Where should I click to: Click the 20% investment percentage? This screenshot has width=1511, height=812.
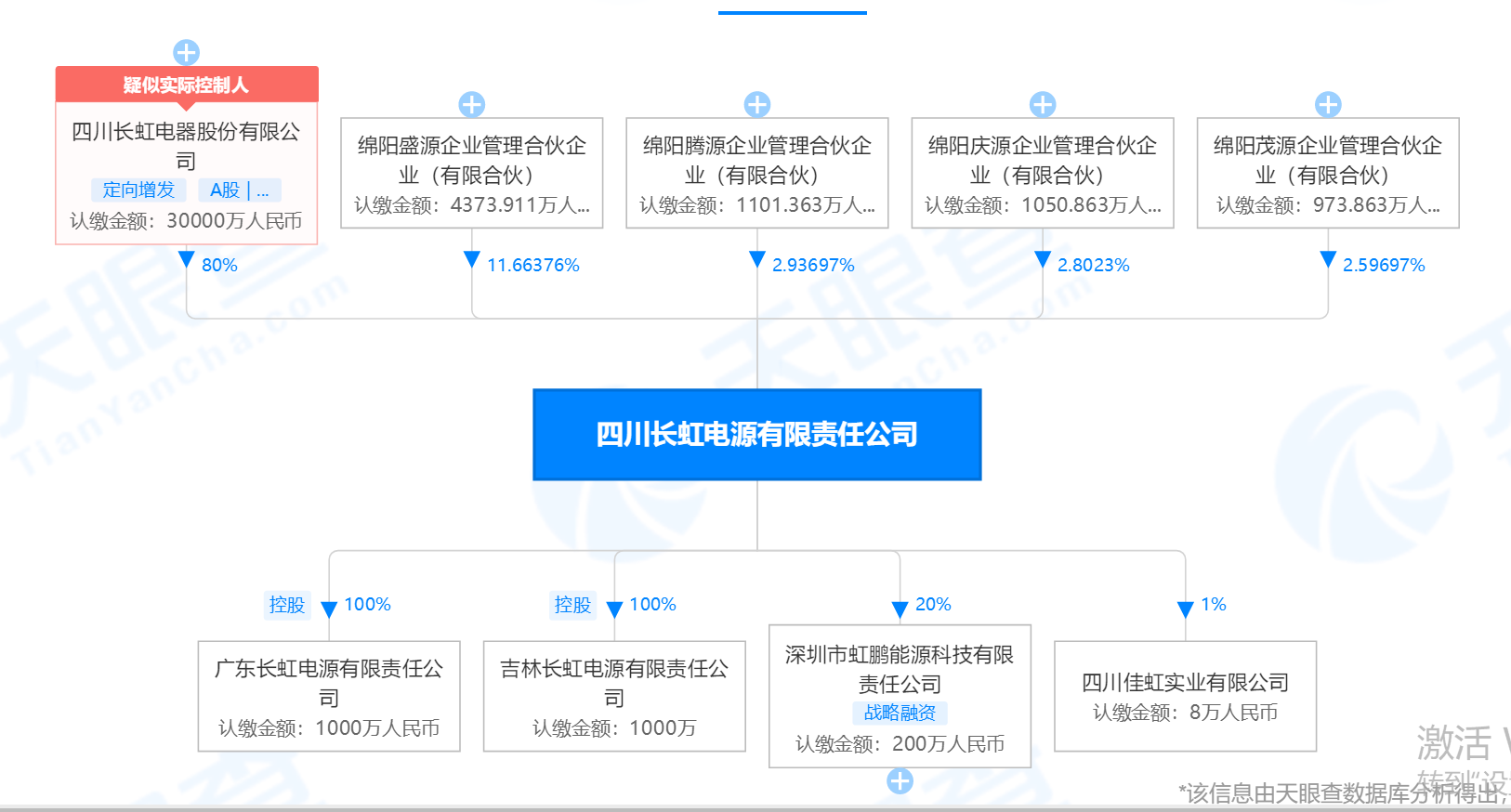click(933, 604)
